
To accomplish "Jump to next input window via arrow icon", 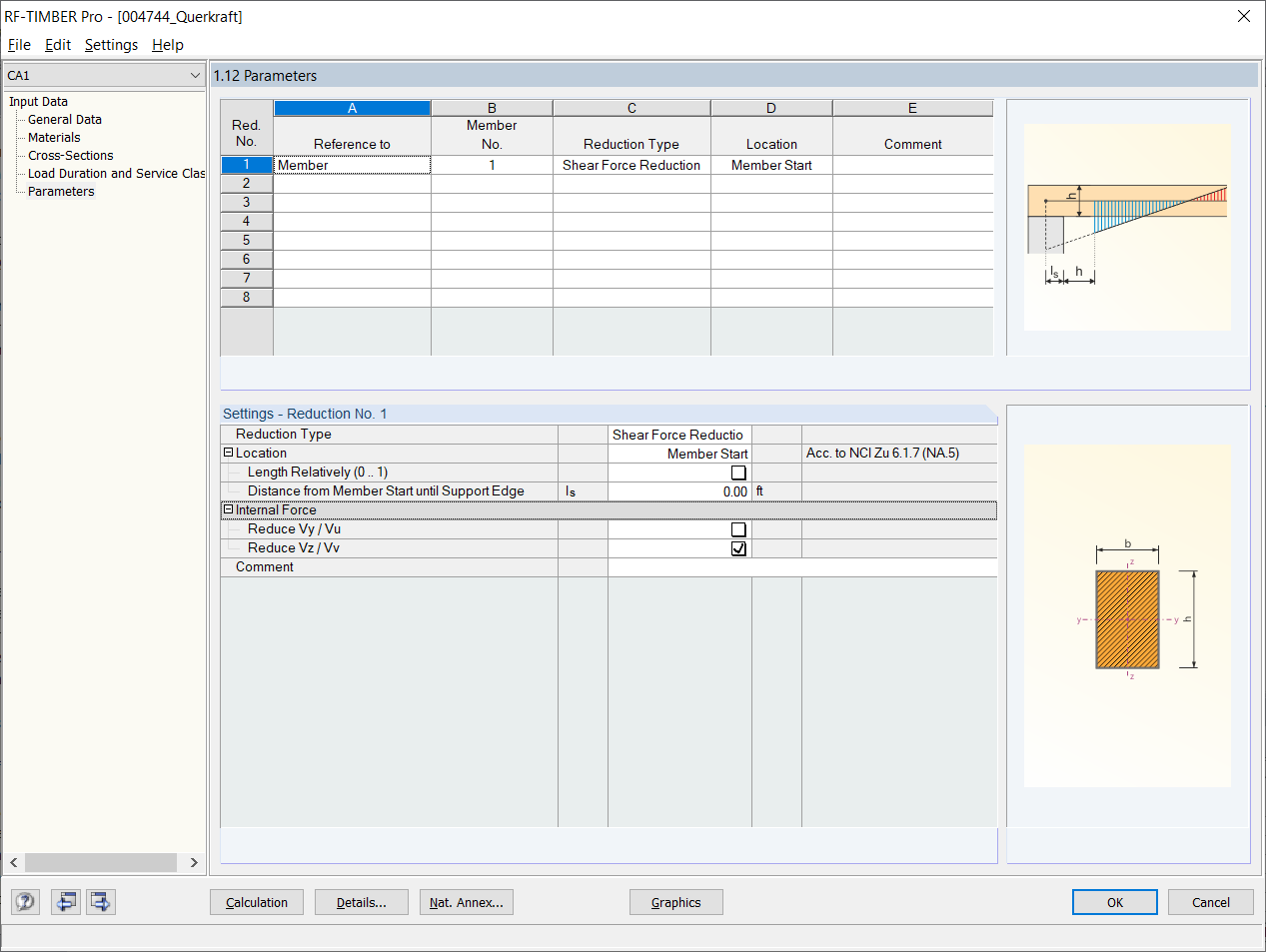I will pos(99,901).
